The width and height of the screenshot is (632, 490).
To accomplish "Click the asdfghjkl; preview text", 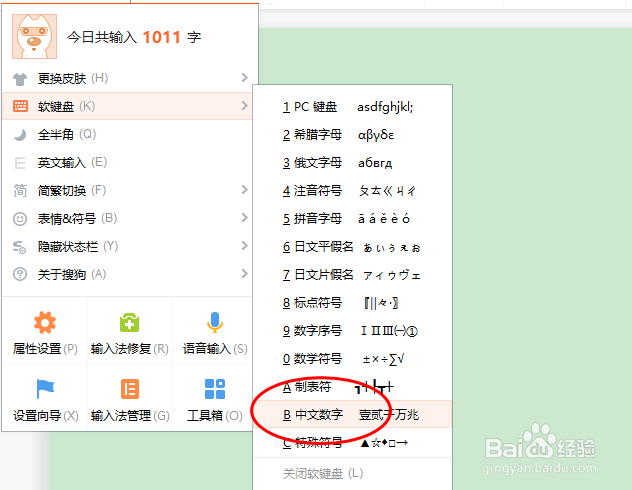I will tap(385, 107).
